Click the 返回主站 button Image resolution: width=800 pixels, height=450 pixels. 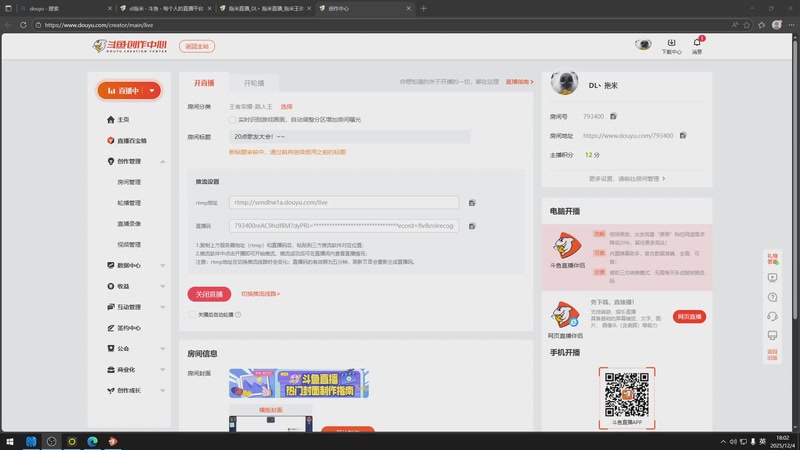coord(197,46)
